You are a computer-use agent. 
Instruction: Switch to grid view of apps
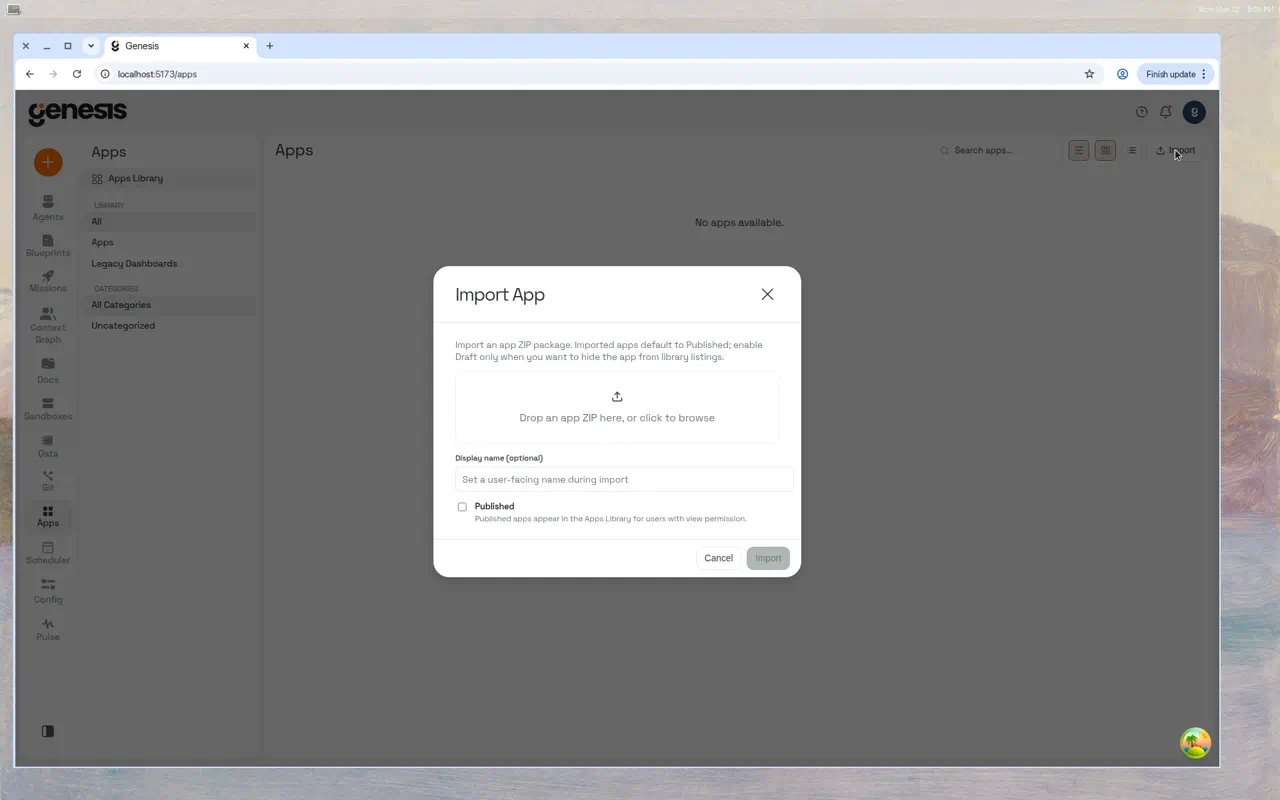tap(1105, 150)
